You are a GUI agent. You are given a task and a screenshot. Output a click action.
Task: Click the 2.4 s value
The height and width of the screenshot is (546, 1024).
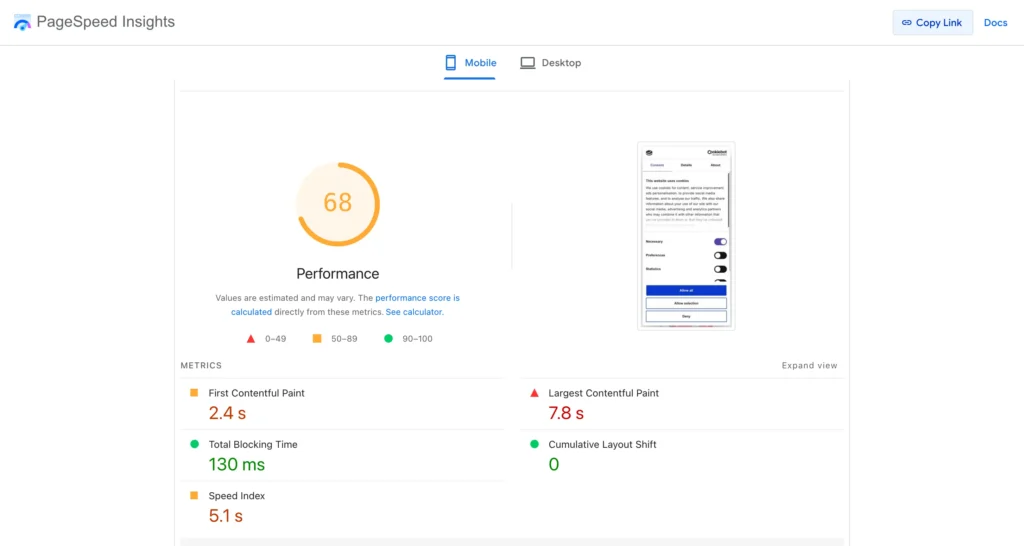pos(227,413)
